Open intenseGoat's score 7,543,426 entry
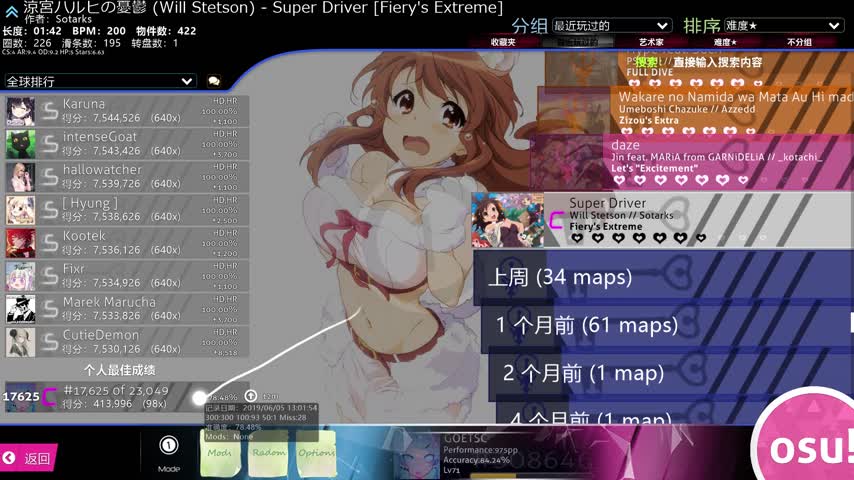This screenshot has height=480, width=854. point(126,144)
